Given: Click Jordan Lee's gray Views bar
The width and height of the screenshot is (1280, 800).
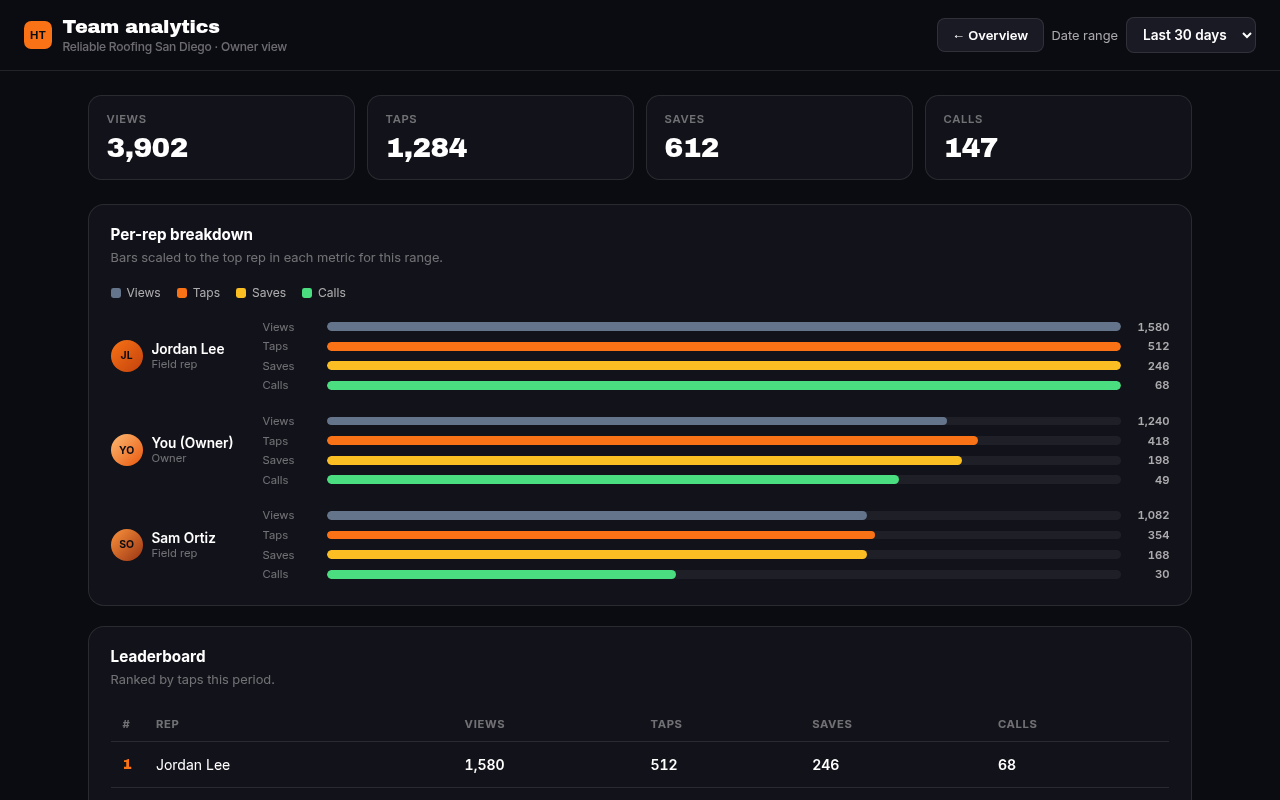Looking at the screenshot, I should [x=724, y=327].
